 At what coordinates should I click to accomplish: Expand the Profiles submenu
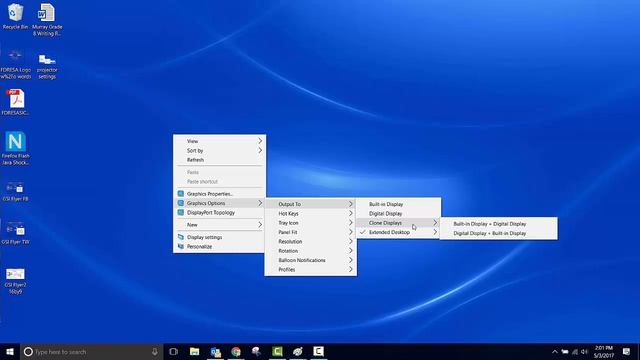(x=311, y=269)
